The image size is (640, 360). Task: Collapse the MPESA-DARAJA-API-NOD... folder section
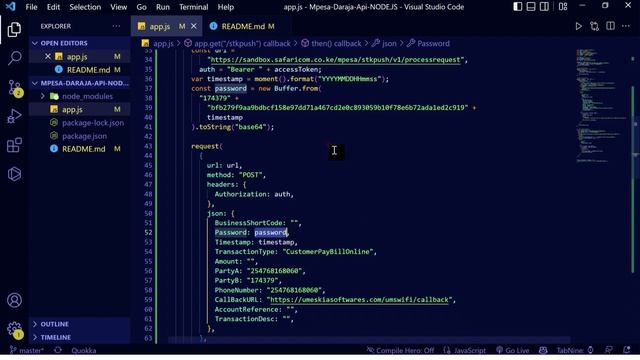pos(80,83)
